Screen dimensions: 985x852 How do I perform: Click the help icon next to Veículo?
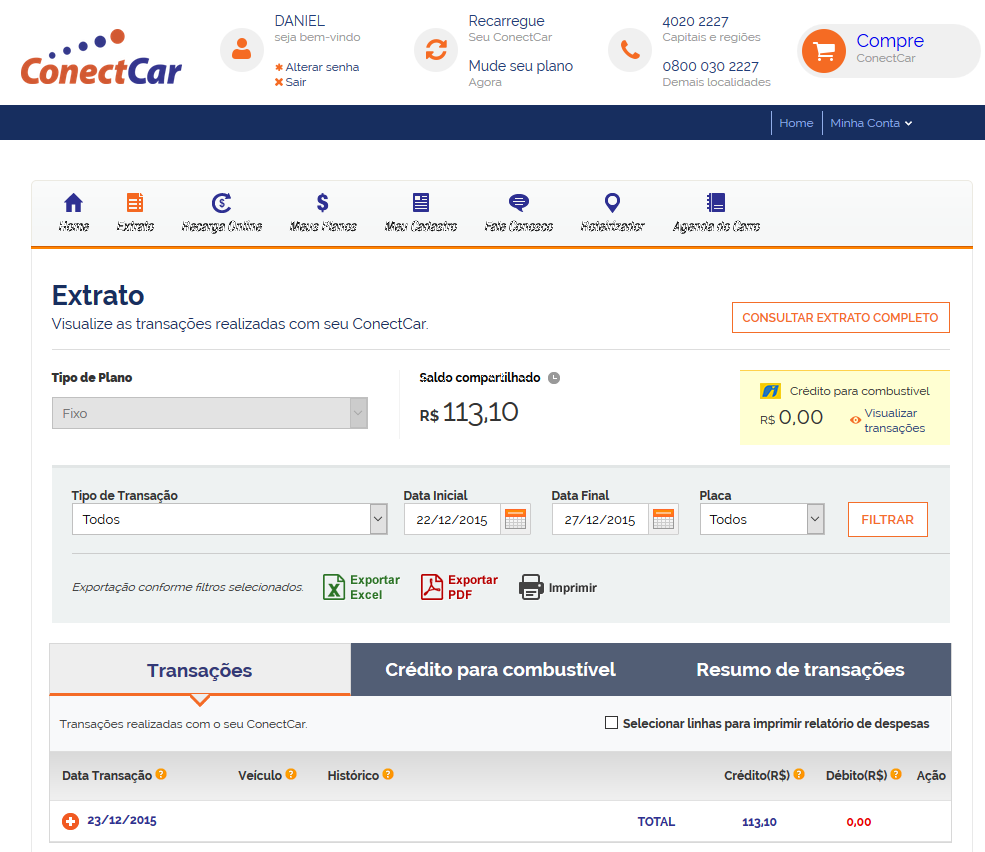[291, 774]
